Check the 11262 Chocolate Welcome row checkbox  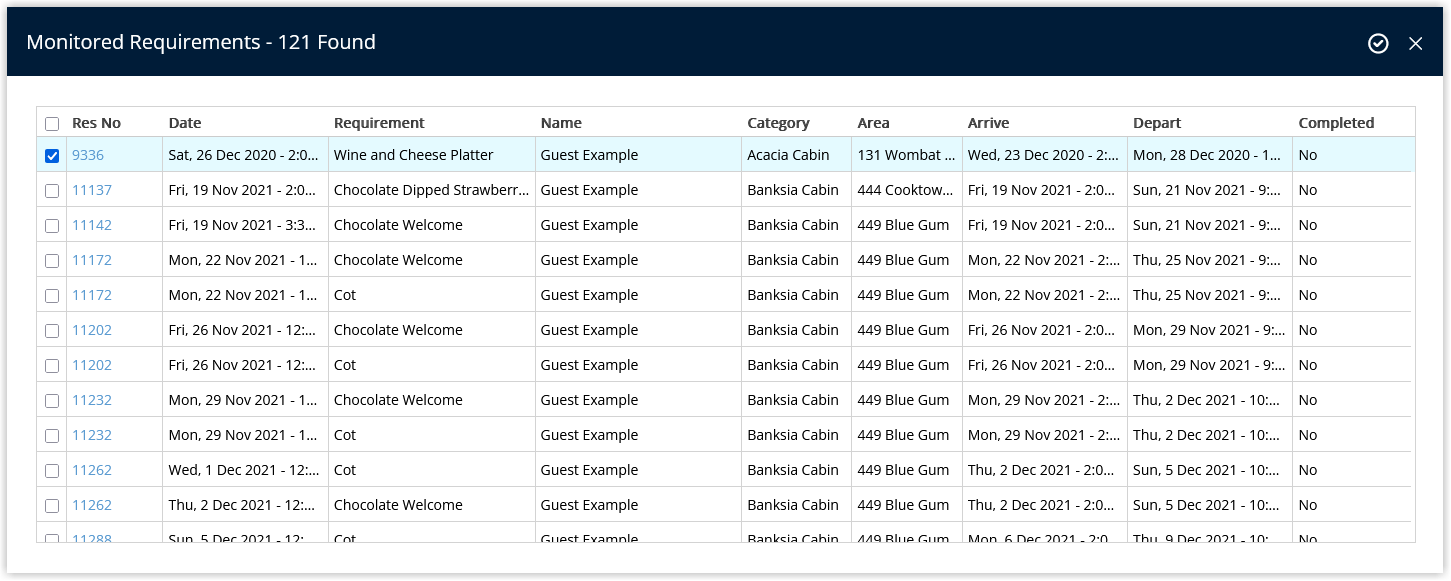[52, 506]
